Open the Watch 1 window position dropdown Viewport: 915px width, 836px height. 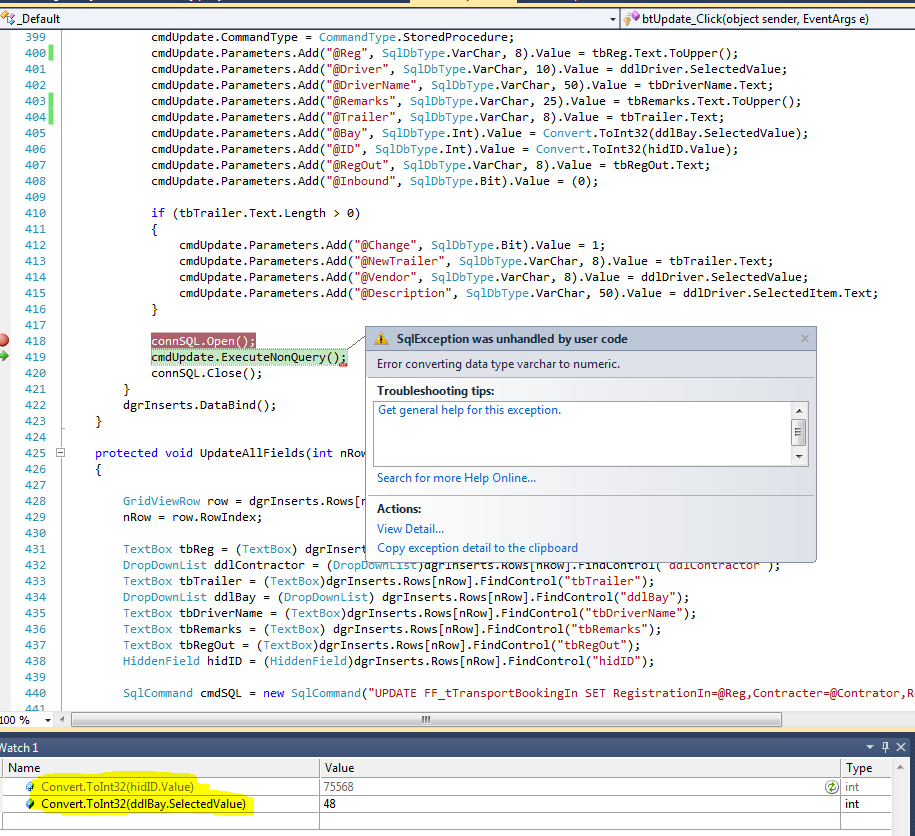tap(870, 745)
